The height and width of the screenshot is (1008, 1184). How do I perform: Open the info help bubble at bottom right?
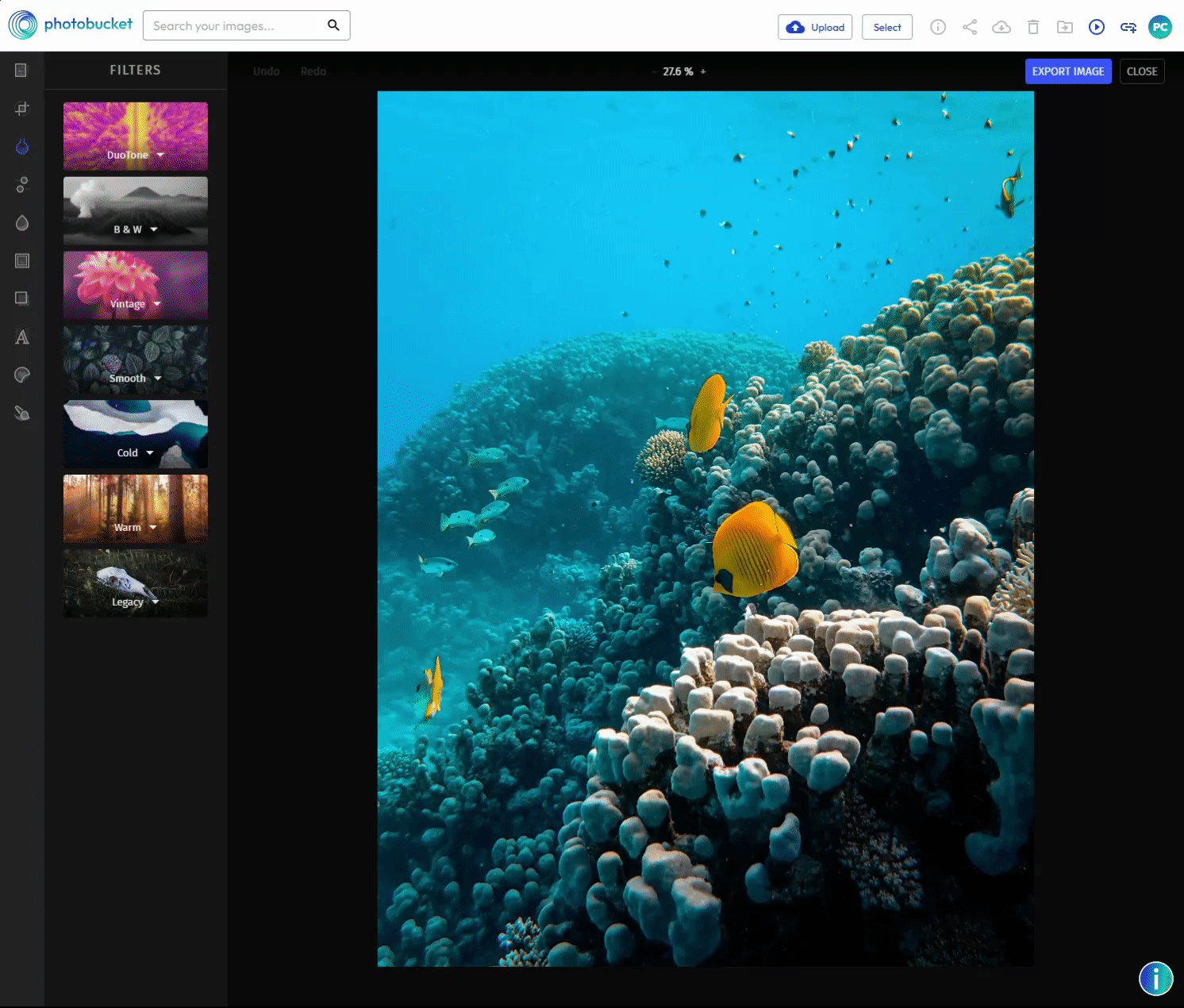(1156, 979)
